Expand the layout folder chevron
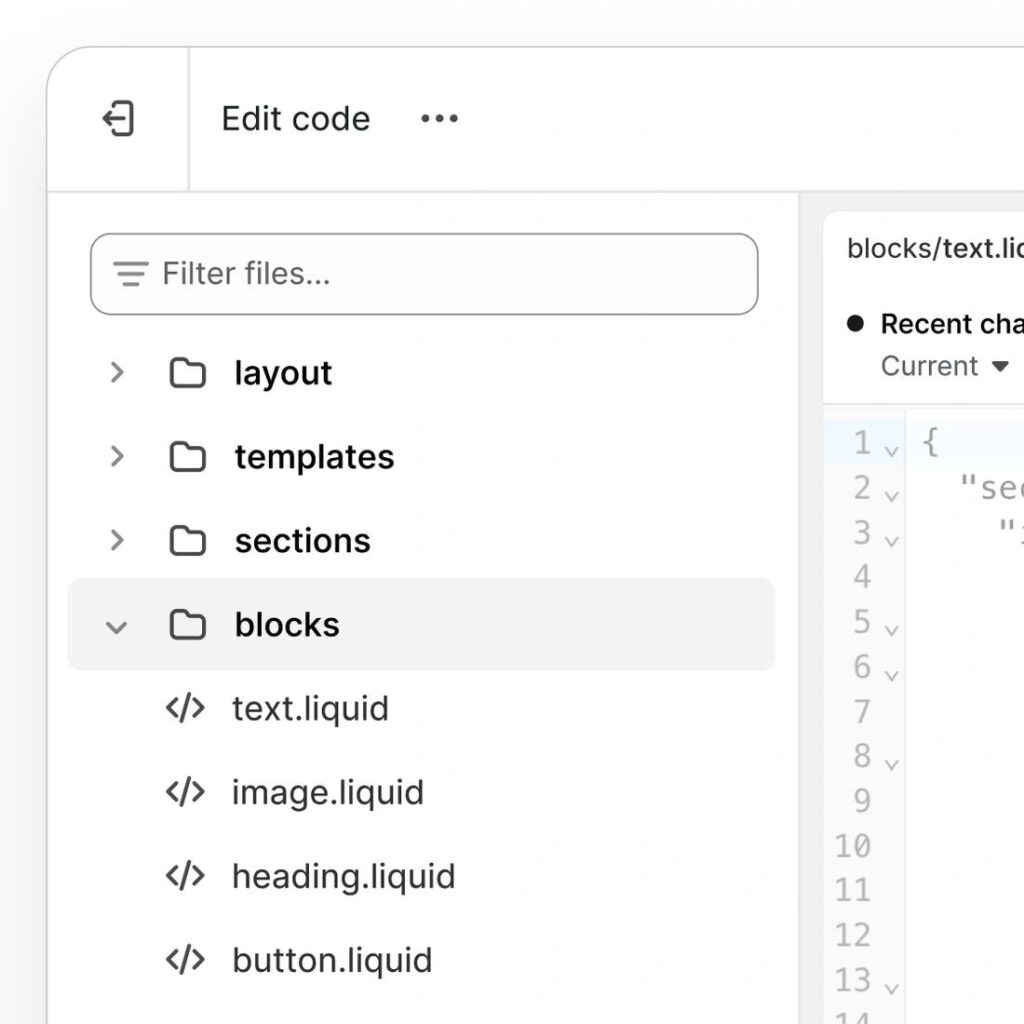 click(117, 373)
